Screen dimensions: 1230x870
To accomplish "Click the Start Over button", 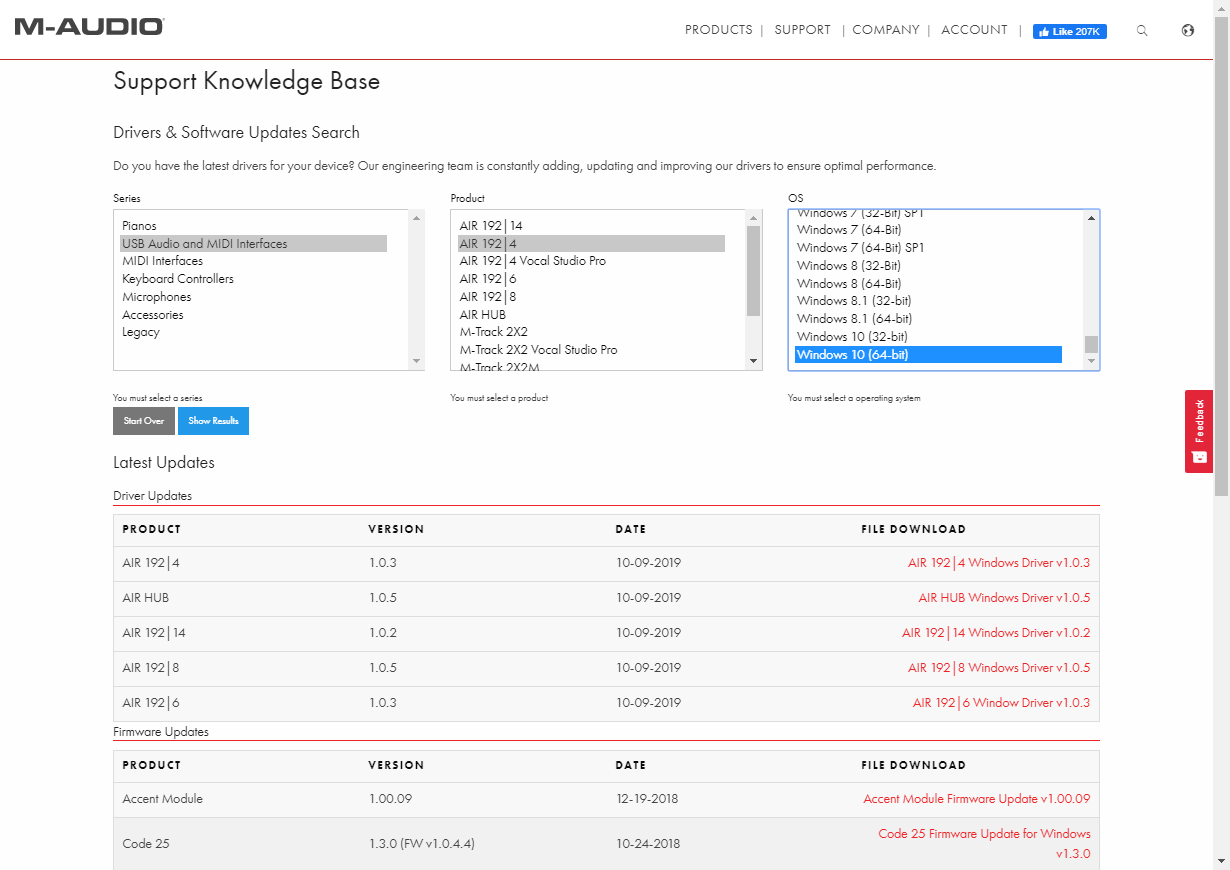I will (x=144, y=421).
